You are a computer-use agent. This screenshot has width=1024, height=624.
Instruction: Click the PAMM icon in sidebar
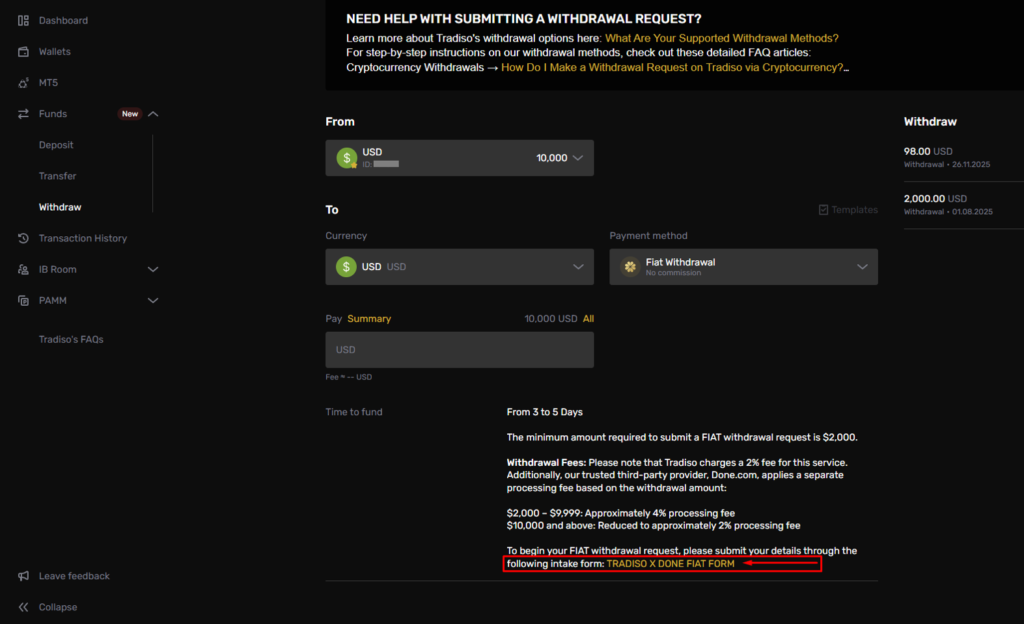click(23, 301)
